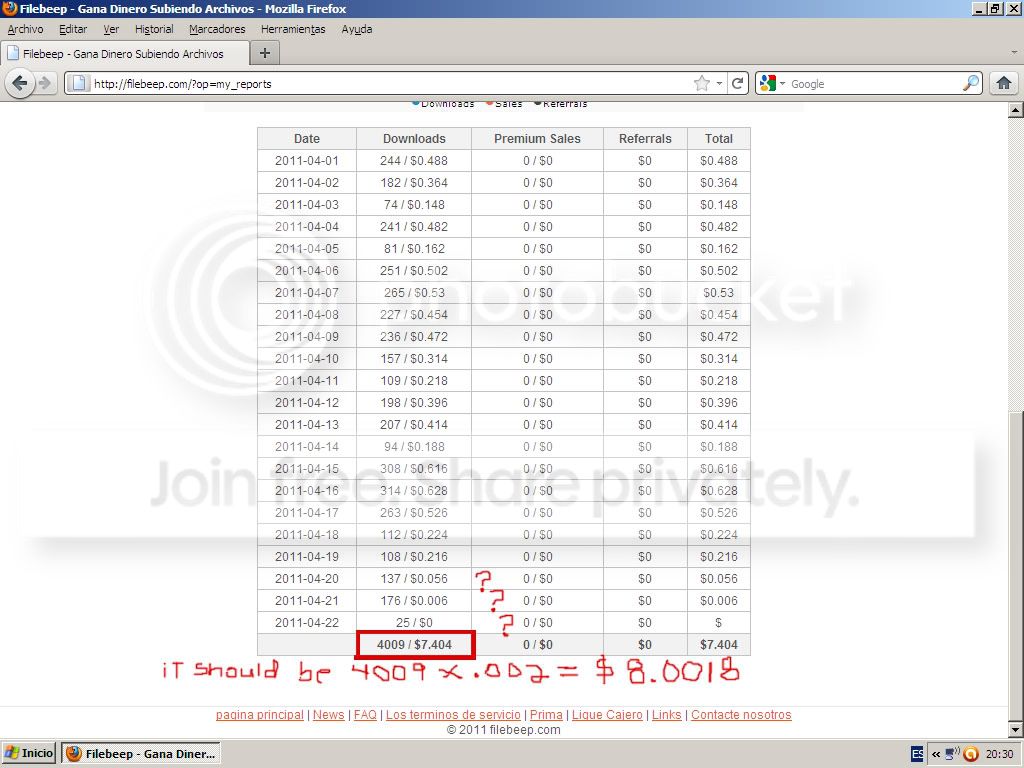Screen dimensions: 1024x768
Task: Click the Total column header
Action: tap(718, 138)
